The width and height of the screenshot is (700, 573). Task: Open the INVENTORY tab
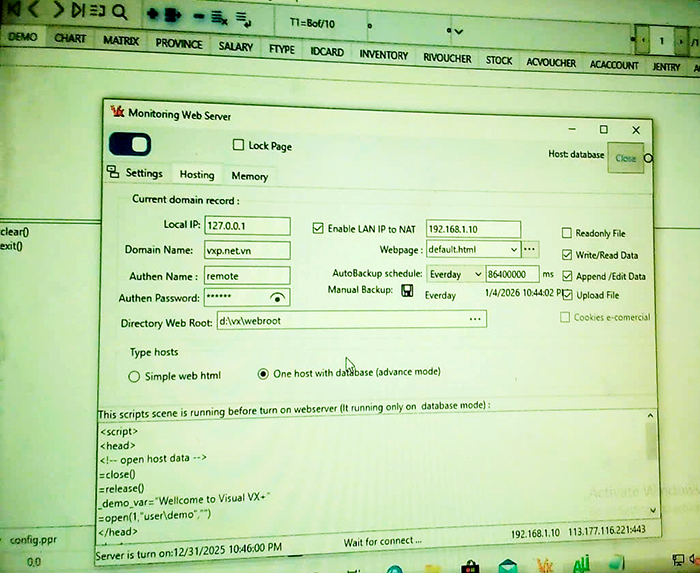(383, 54)
